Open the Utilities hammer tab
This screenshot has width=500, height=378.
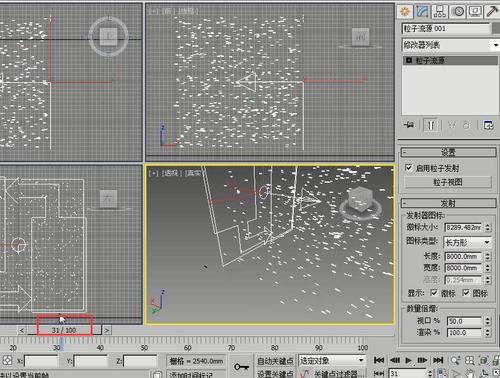click(x=492, y=12)
